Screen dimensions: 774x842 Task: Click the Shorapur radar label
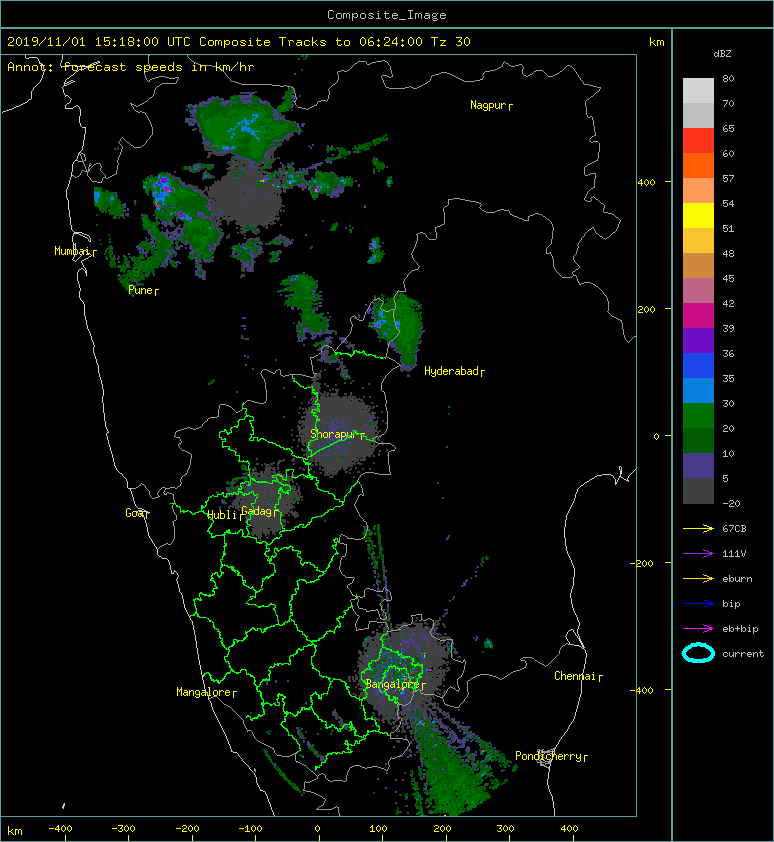pyautogui.click(x=333, y=434)
